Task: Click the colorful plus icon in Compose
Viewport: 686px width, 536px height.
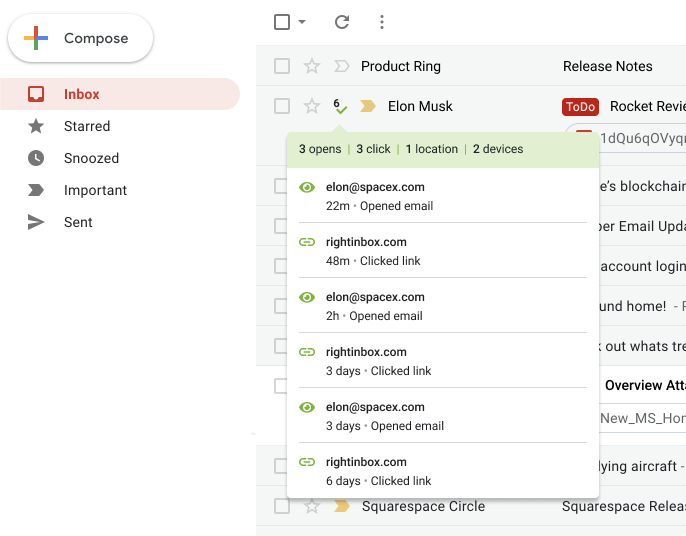Action: [x=36, y=38]
